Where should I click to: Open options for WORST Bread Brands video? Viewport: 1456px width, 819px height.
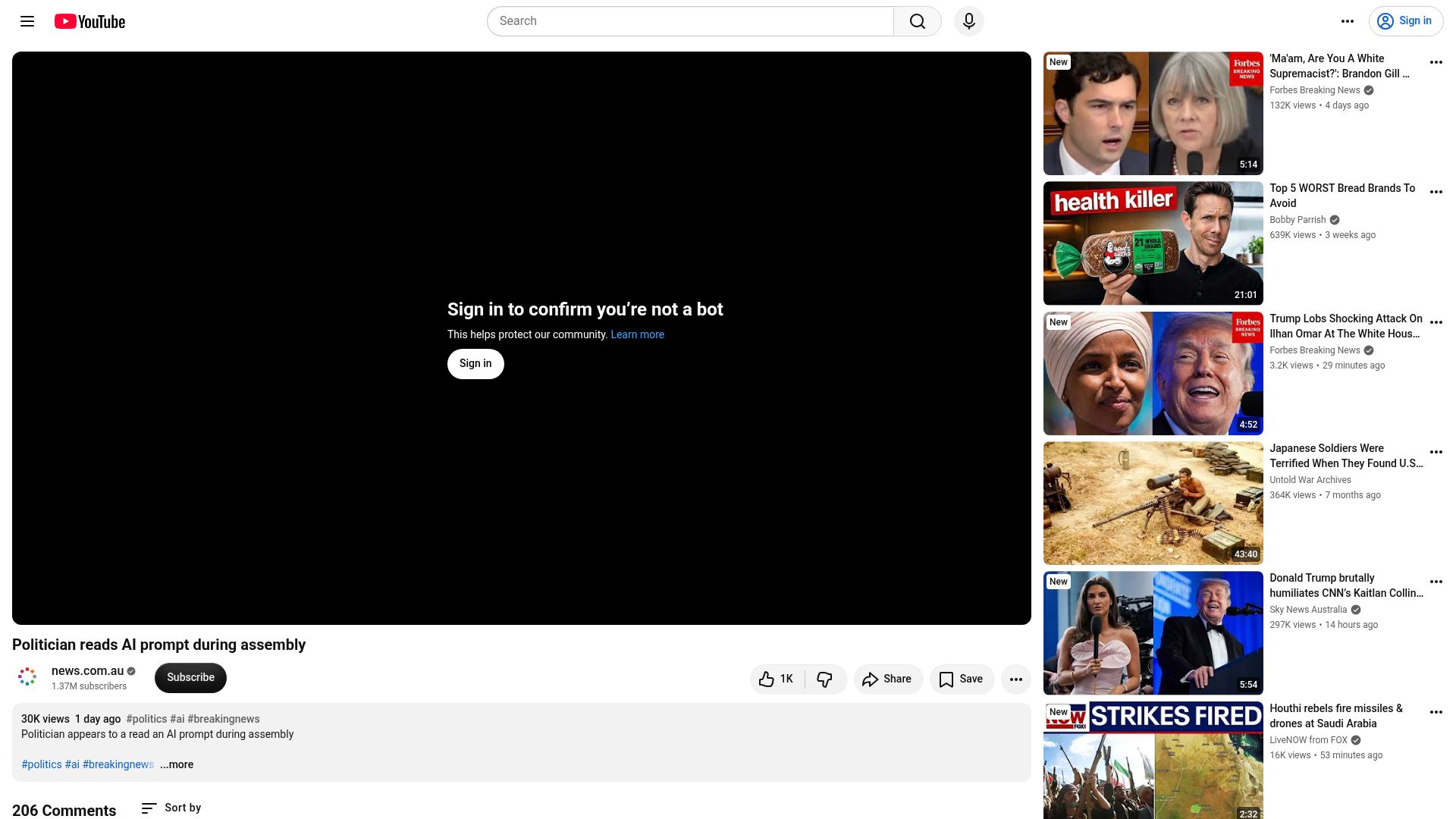pos(1436,192)
